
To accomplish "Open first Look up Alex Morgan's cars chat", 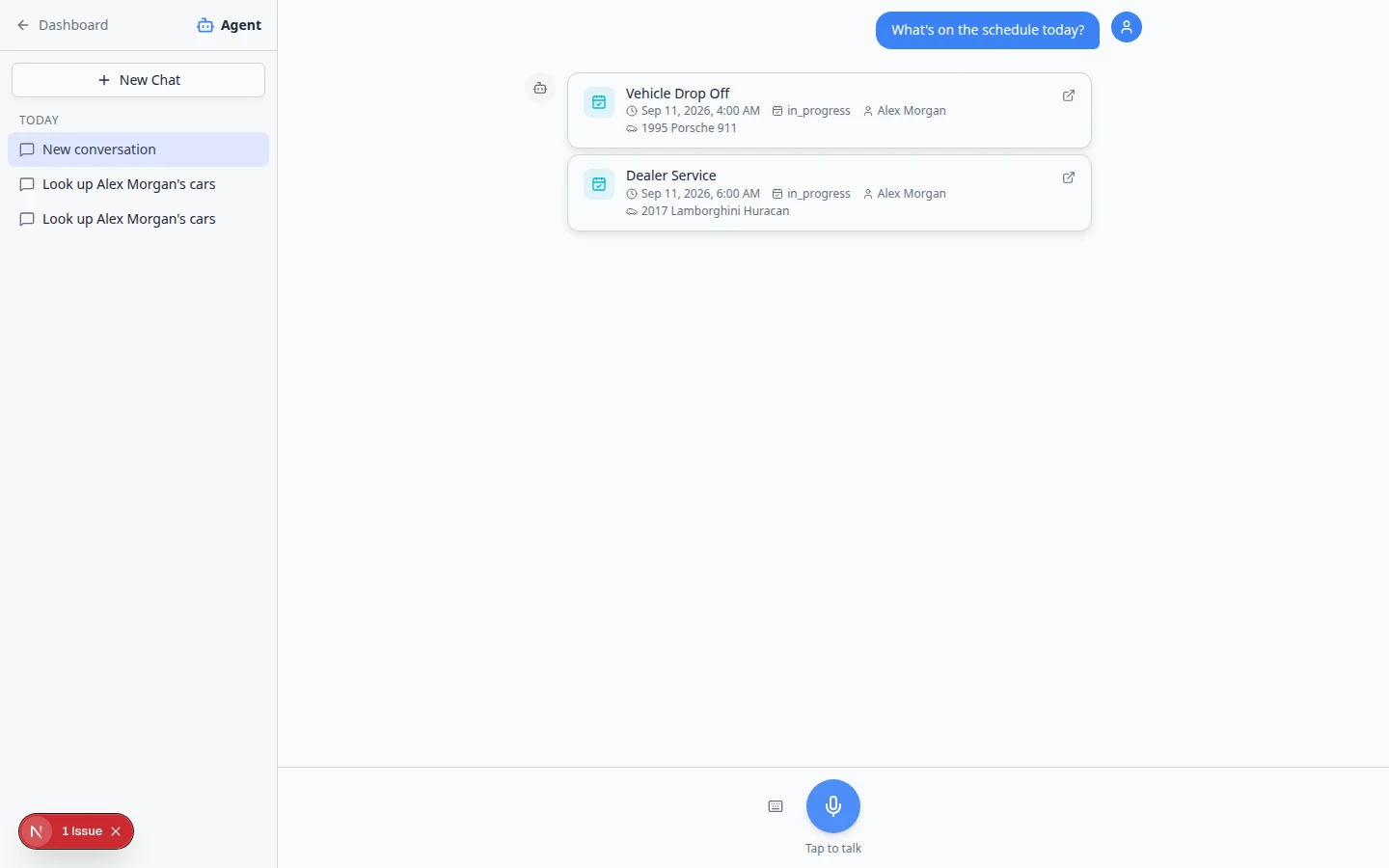I will pyautogui.click(x=138, y=184).
